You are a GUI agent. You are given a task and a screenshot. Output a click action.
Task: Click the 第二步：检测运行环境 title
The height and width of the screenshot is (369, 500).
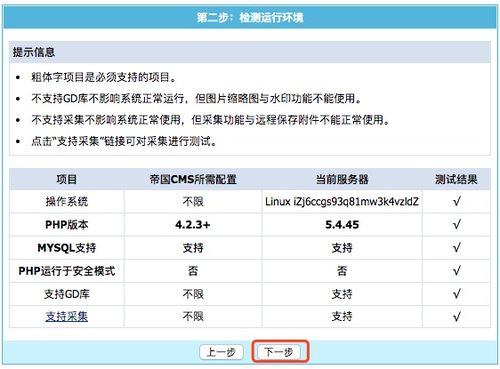click(250, 17)
